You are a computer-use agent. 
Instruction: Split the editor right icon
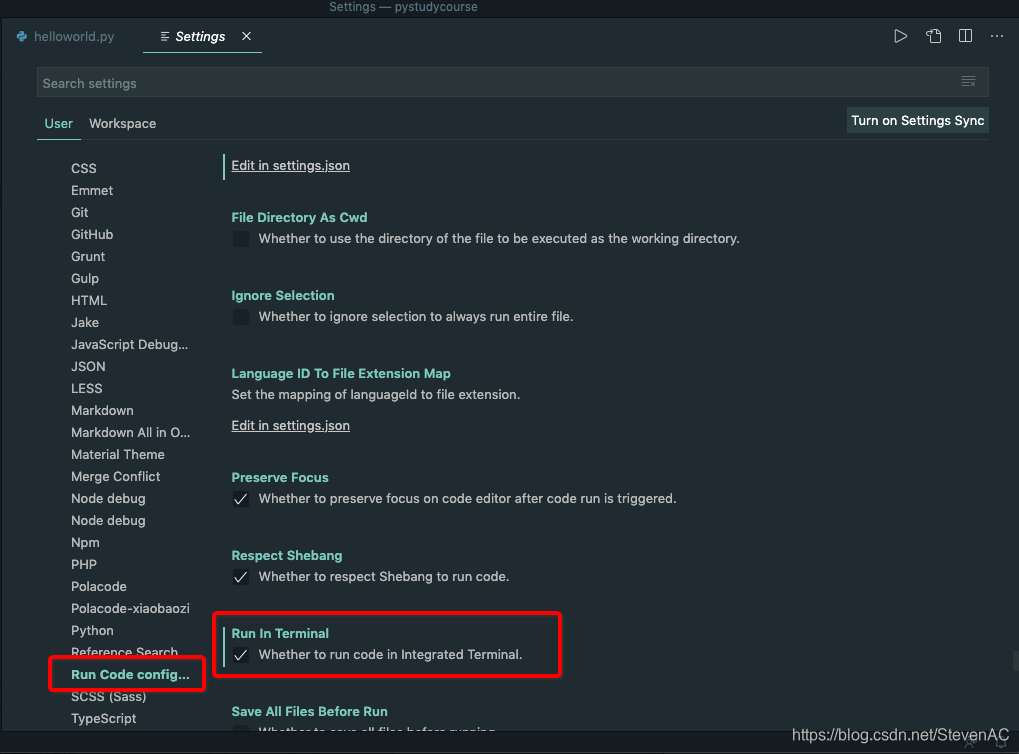(x=966, y=36)
